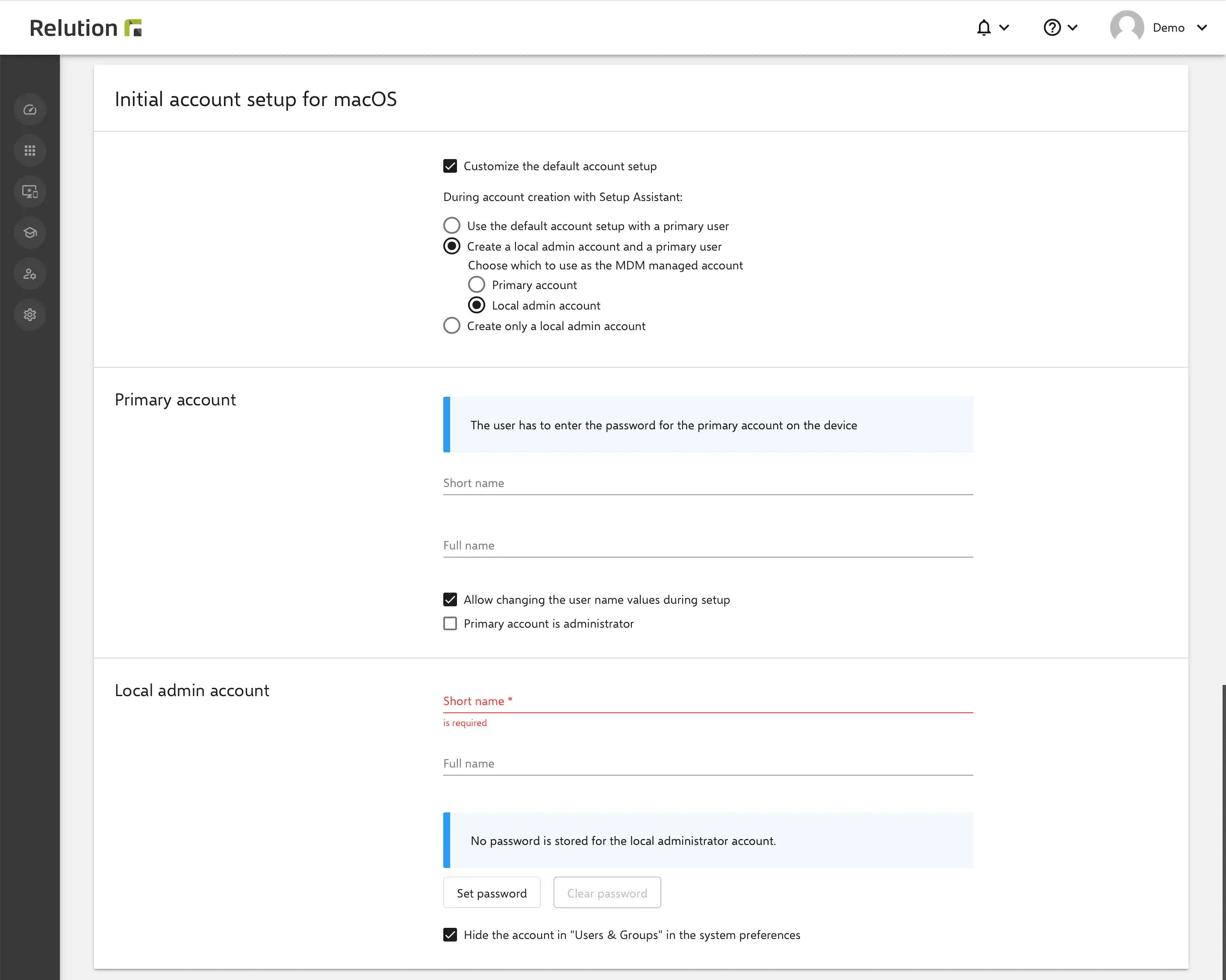
Task: Open the settings gear icon in sidebar
Action: [29, 315]
